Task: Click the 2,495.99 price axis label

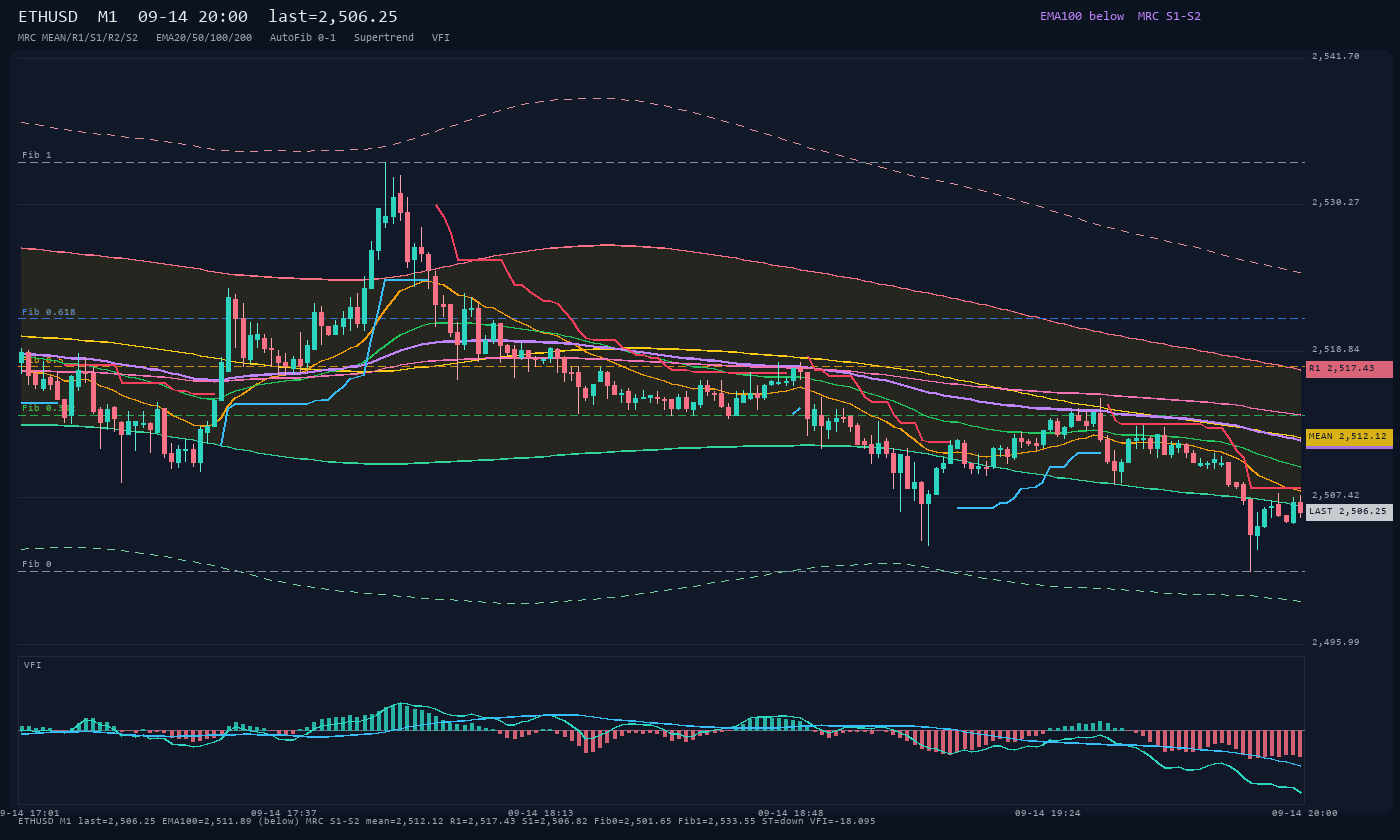Action: click(x=1336, y=642)
